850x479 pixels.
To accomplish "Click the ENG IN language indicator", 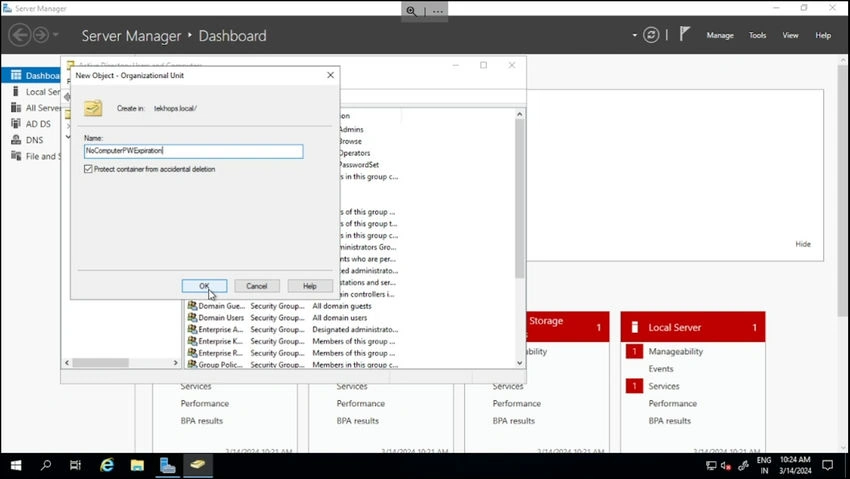I will 764,465.
